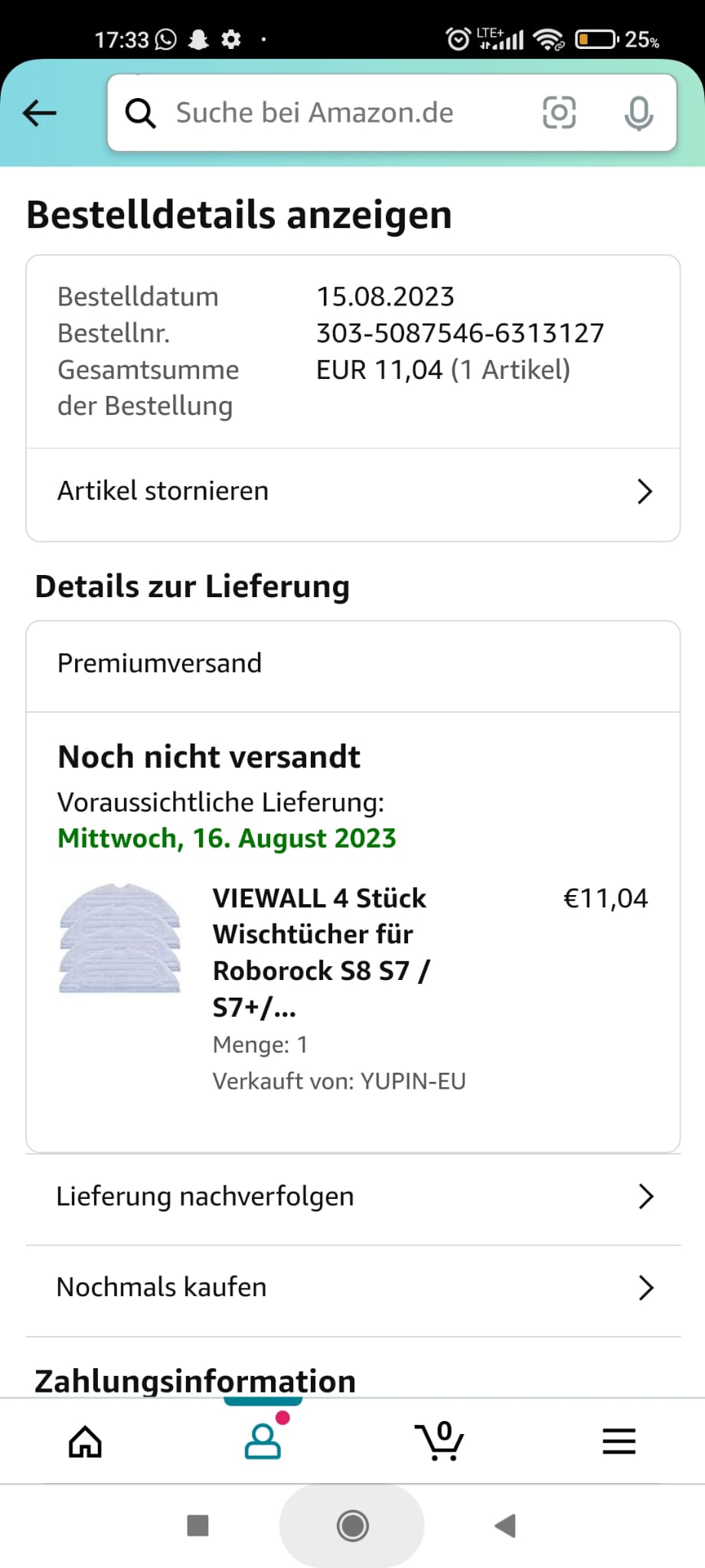Expand the Nochmals kaufen chevron
The height and width of the screenshot is (1568, 705).
[x=645, y=1288]
